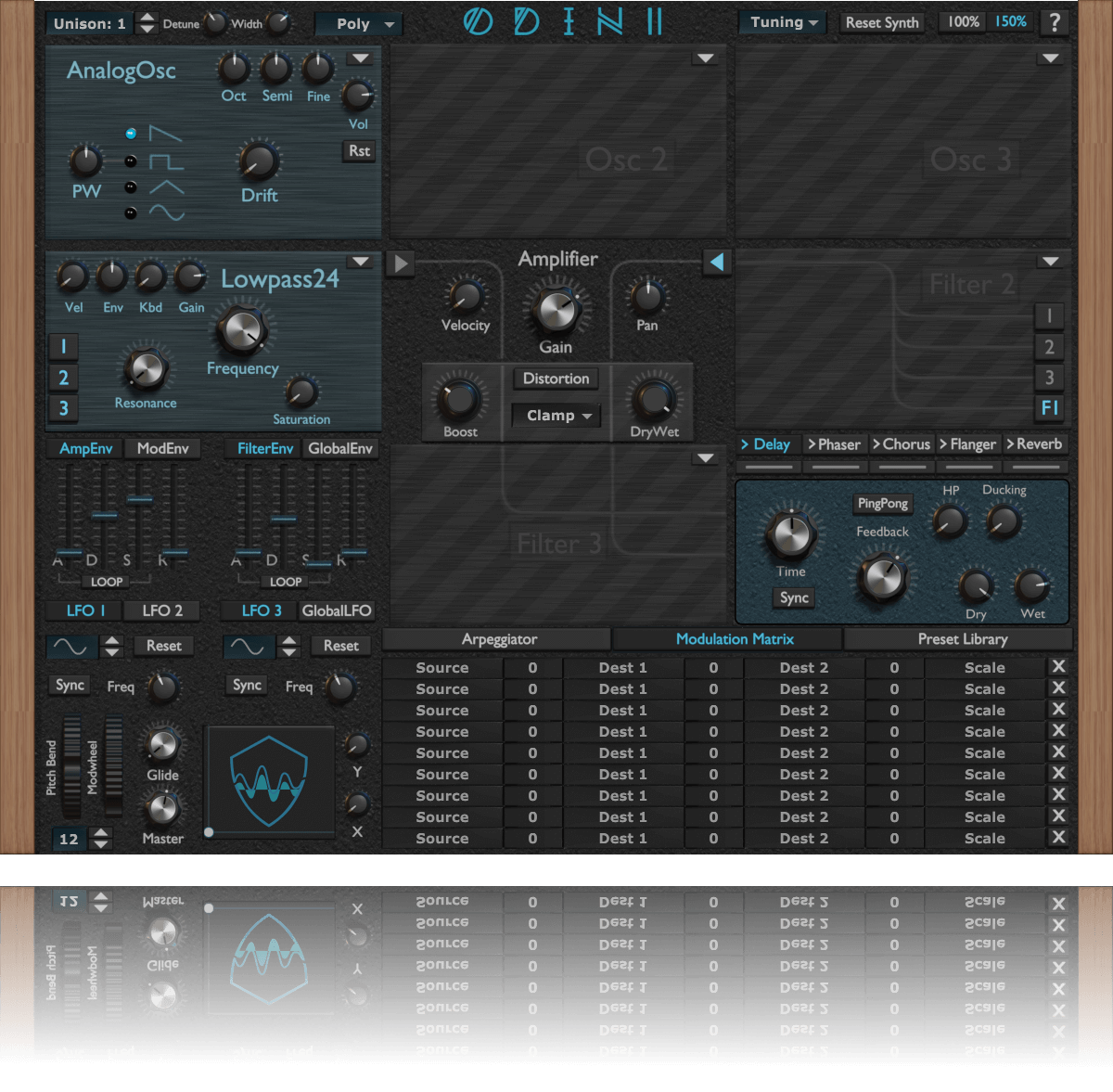Select the LFO 2 tab
The height and width of the screenshot is (1092, 1113).
point(162,610)
